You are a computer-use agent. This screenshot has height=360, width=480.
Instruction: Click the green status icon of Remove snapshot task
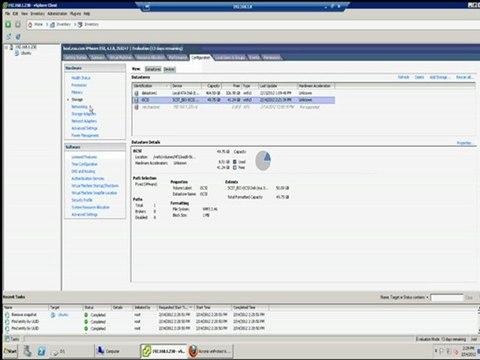point(86,315)
